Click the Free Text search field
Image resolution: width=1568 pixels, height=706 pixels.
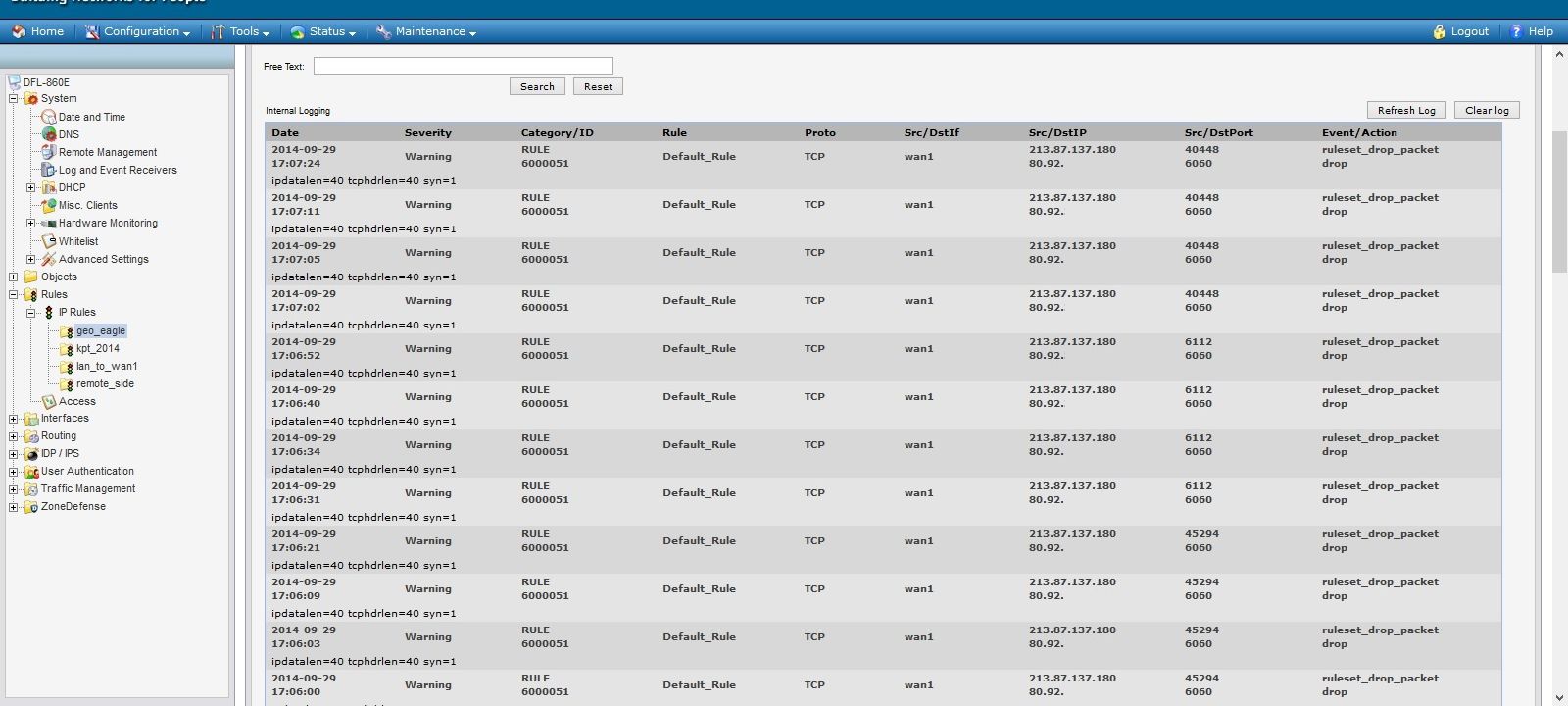tap(463, 66)
